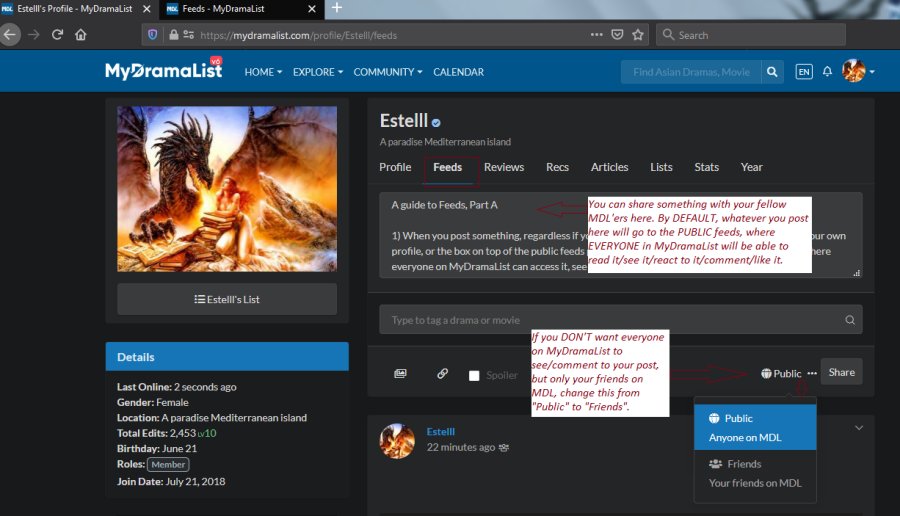Click the 22 minutes ago timestamp
Image resolution: width=900 pixels, height=516 pixels.
pyautogui.click(x=461, y=447)
